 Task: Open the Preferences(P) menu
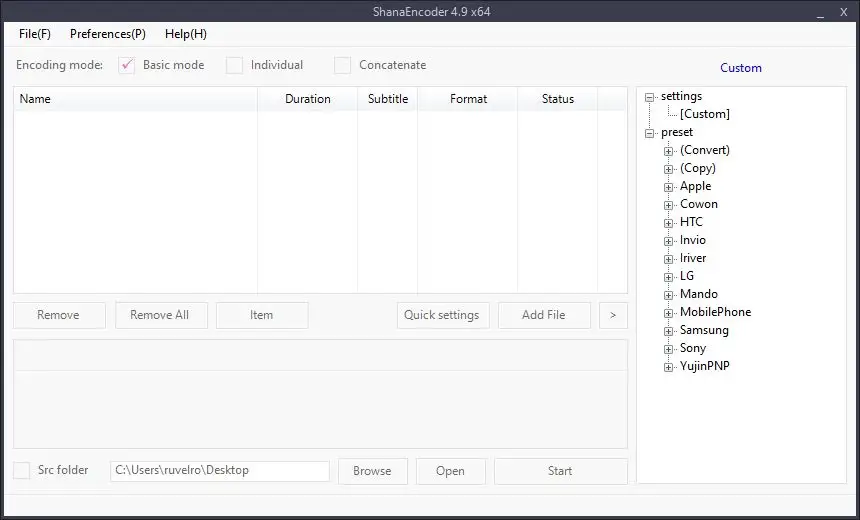108,34
